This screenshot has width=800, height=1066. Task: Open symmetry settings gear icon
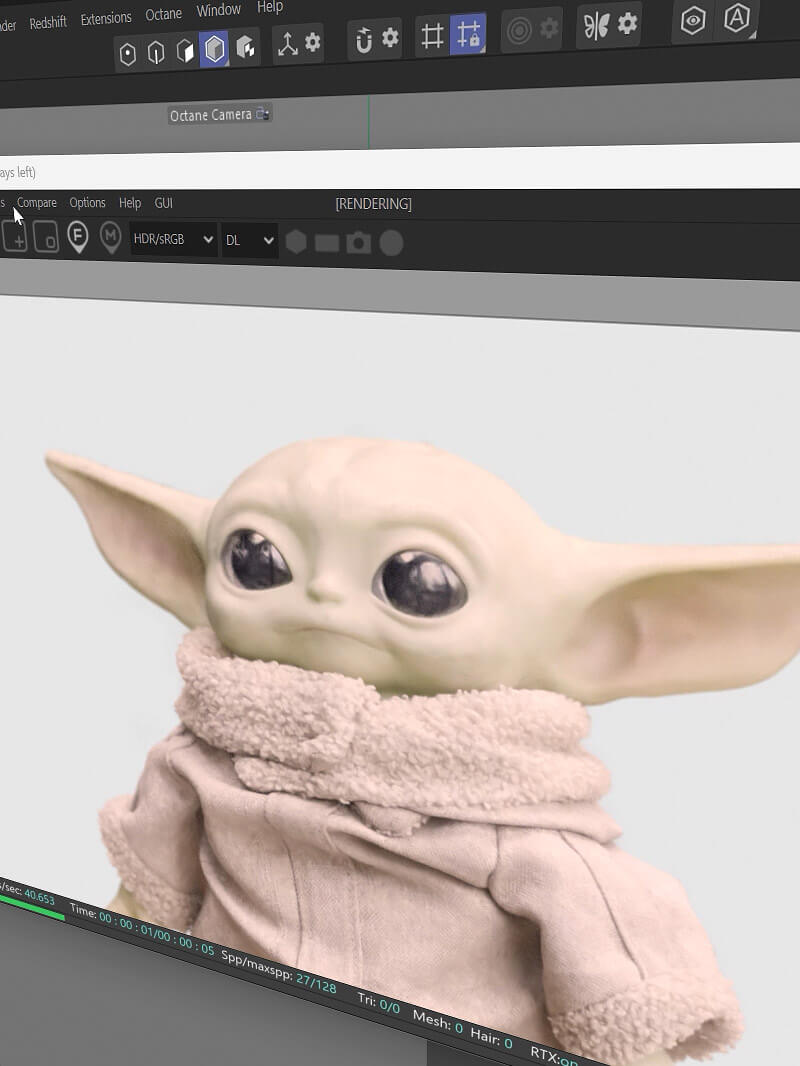(x=627, y=24)
